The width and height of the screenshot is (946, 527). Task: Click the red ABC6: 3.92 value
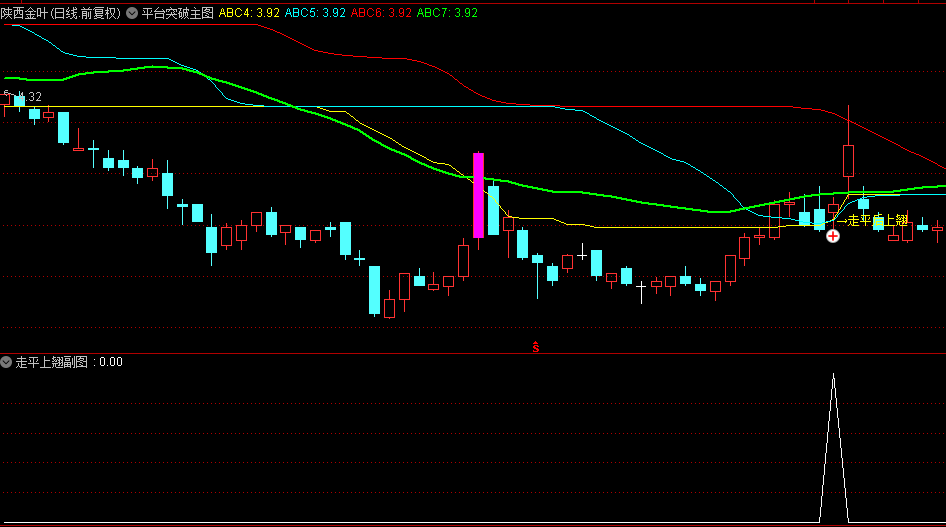[x=381, y=13]
